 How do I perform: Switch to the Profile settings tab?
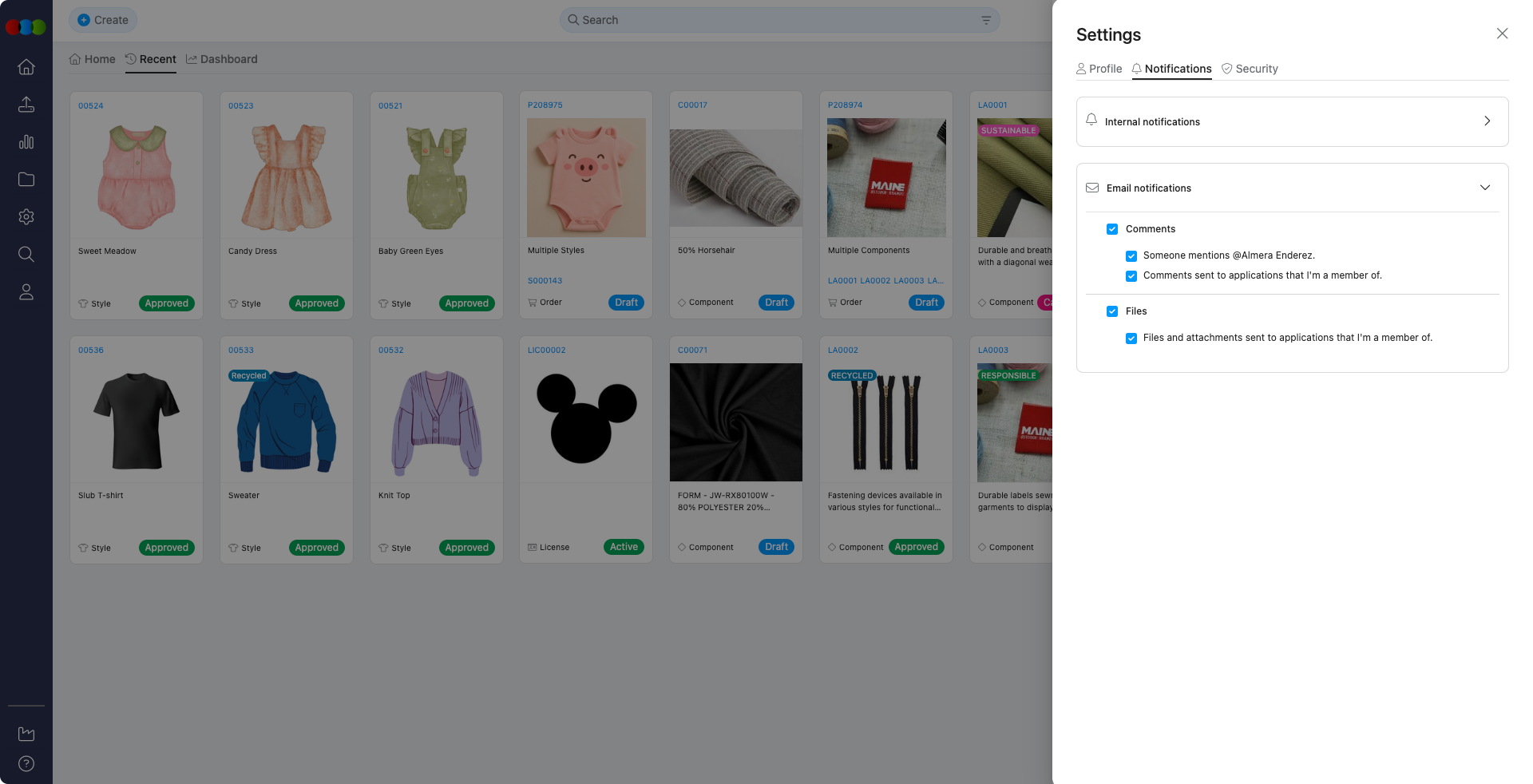pyautogui.click(x=1099, y=69)
